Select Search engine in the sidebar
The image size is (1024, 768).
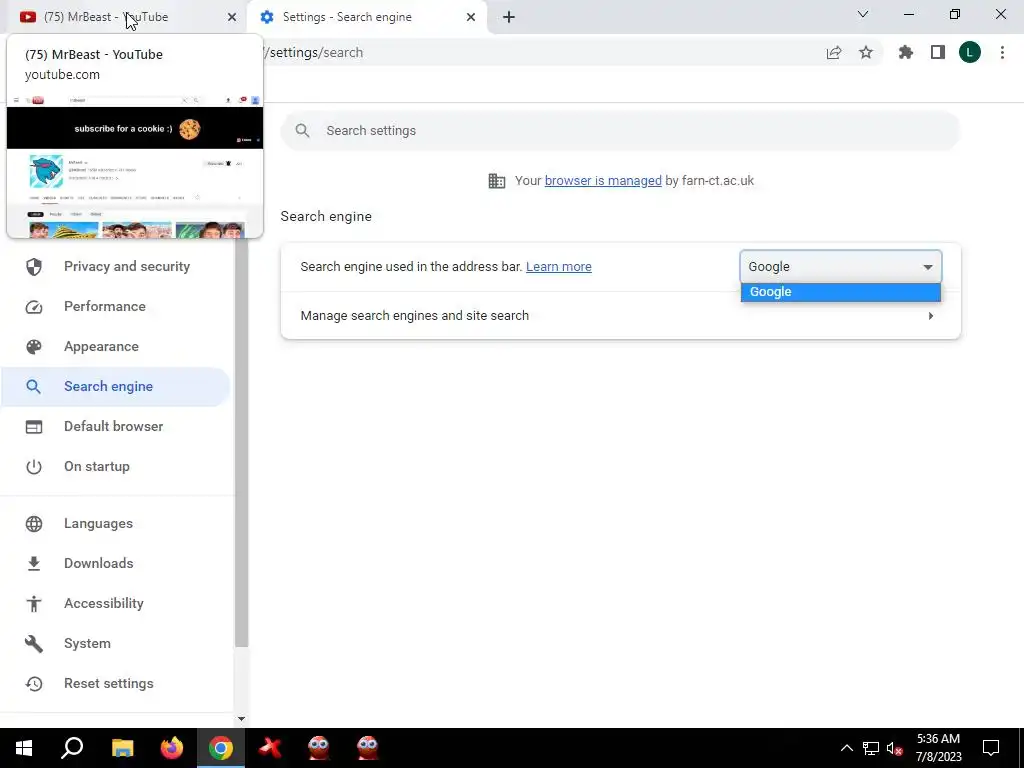[116, 387]
